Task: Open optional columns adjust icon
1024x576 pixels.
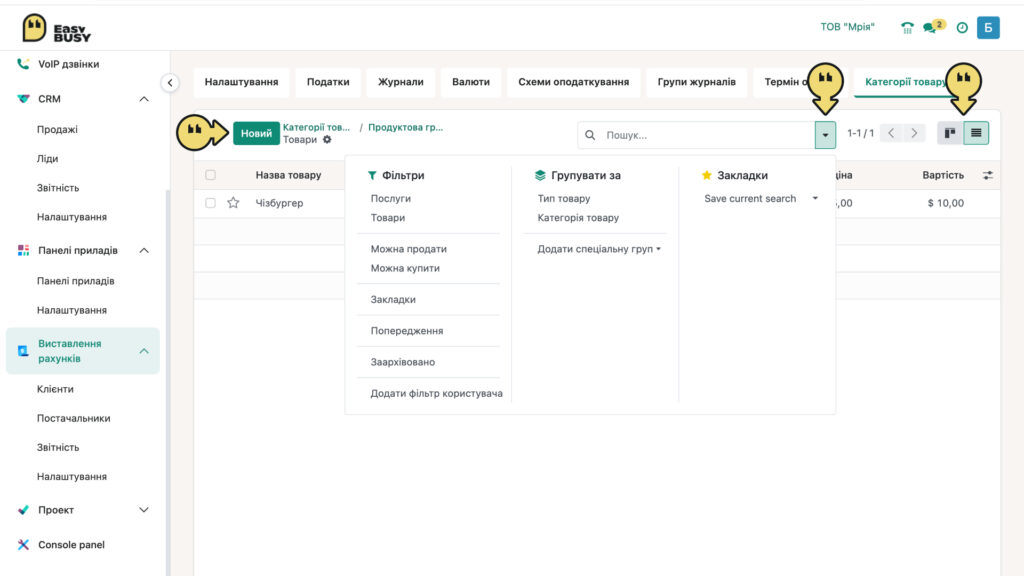Action: pos(987,175)
